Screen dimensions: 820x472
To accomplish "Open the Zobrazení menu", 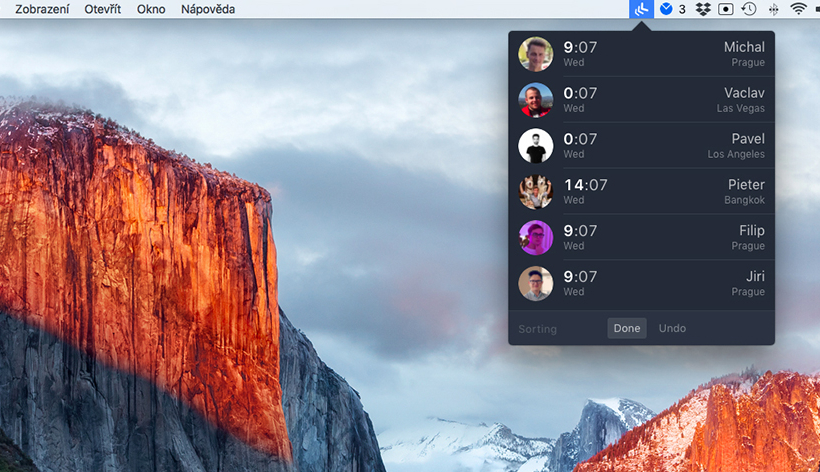I will tap(42, 9).
